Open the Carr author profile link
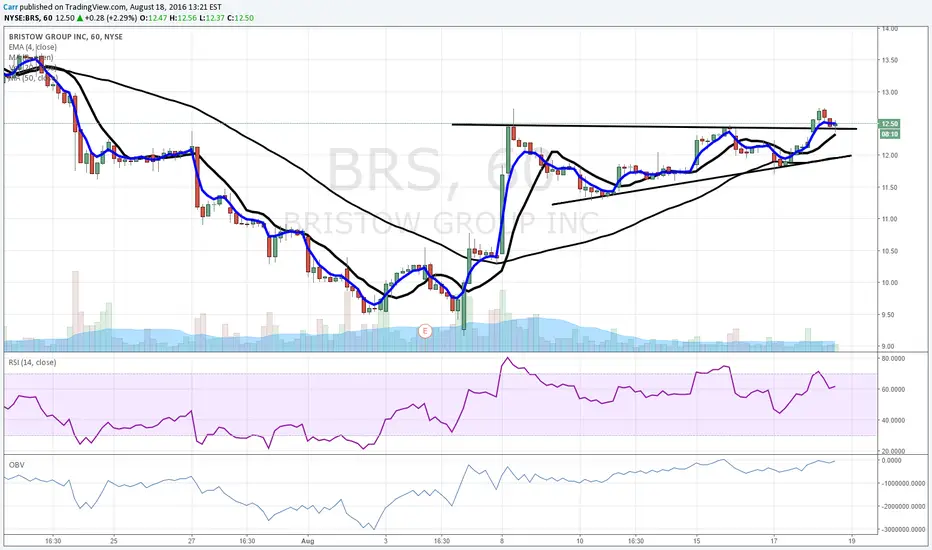Image resolution: width=932 pixels, height=550 pixels. (11, 7)
